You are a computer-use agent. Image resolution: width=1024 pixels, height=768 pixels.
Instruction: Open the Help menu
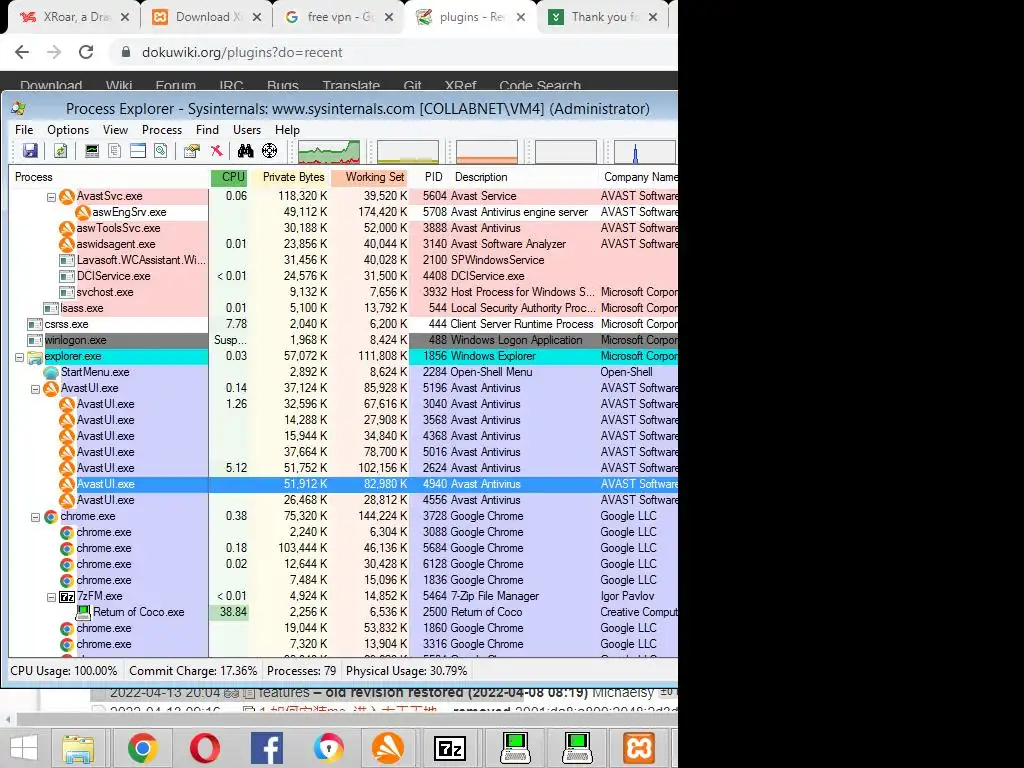(287, 130)
